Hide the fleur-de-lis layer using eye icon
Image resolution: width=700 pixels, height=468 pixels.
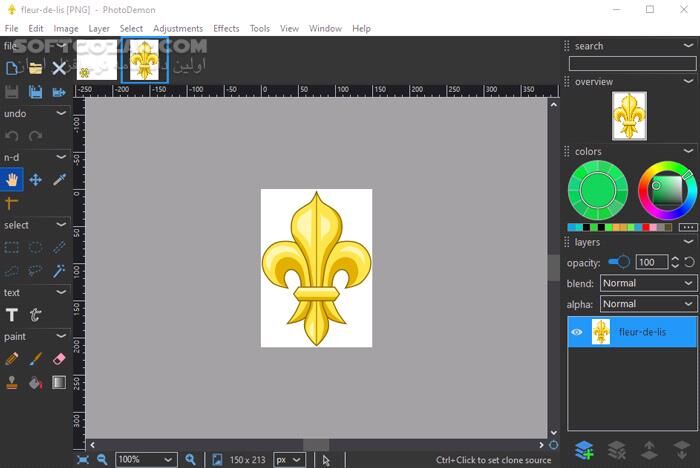577,332
